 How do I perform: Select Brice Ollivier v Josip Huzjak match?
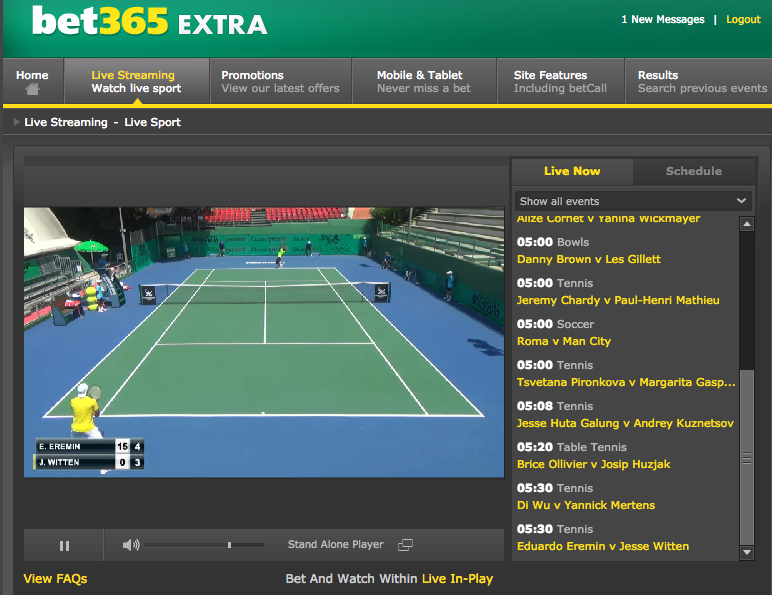tap(593, 464)
